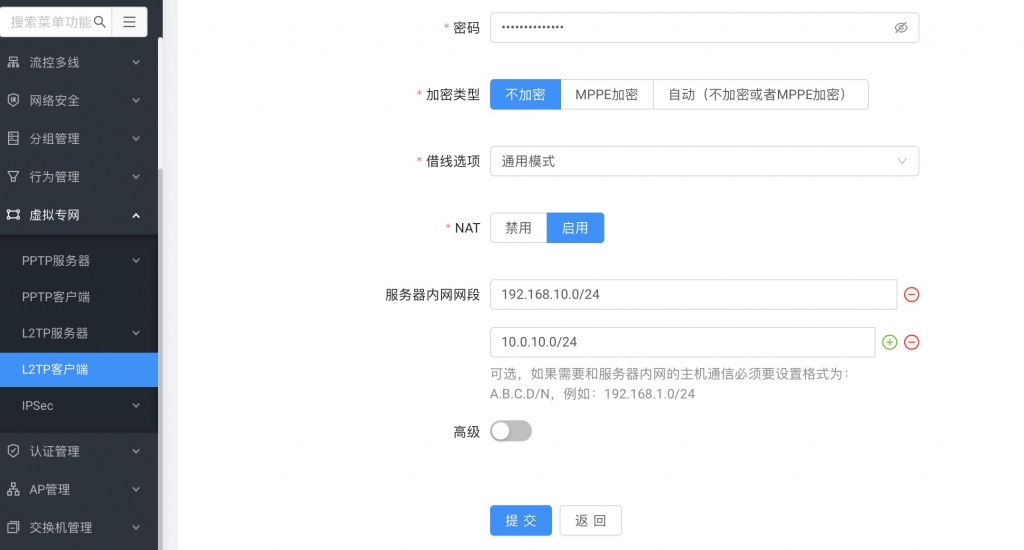The width and height of the screenshot is (1024, 550).
Task: Remove the 10.0.10.0/24 subnet row
Action: click(x=912, y=342)
